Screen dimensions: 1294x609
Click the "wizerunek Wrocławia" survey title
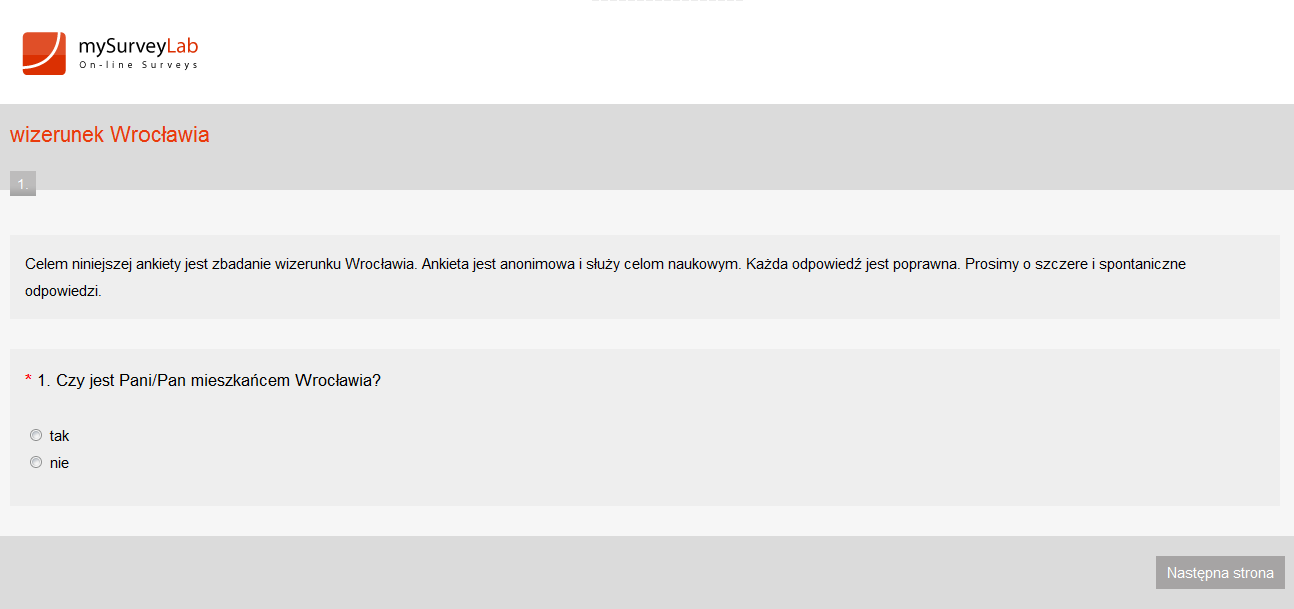110,135
